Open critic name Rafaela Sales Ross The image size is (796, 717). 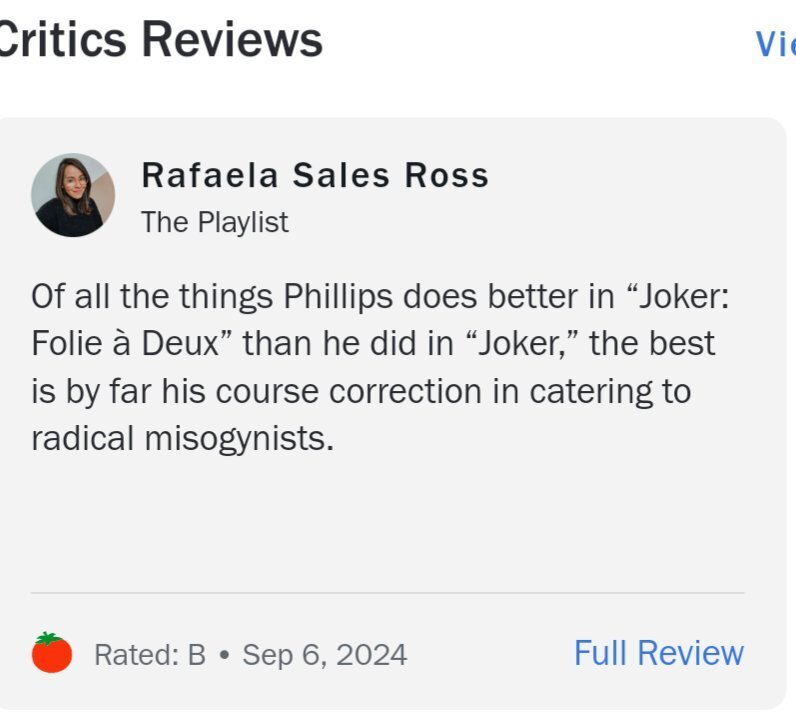pyautogui.click(x=315, y=175)
